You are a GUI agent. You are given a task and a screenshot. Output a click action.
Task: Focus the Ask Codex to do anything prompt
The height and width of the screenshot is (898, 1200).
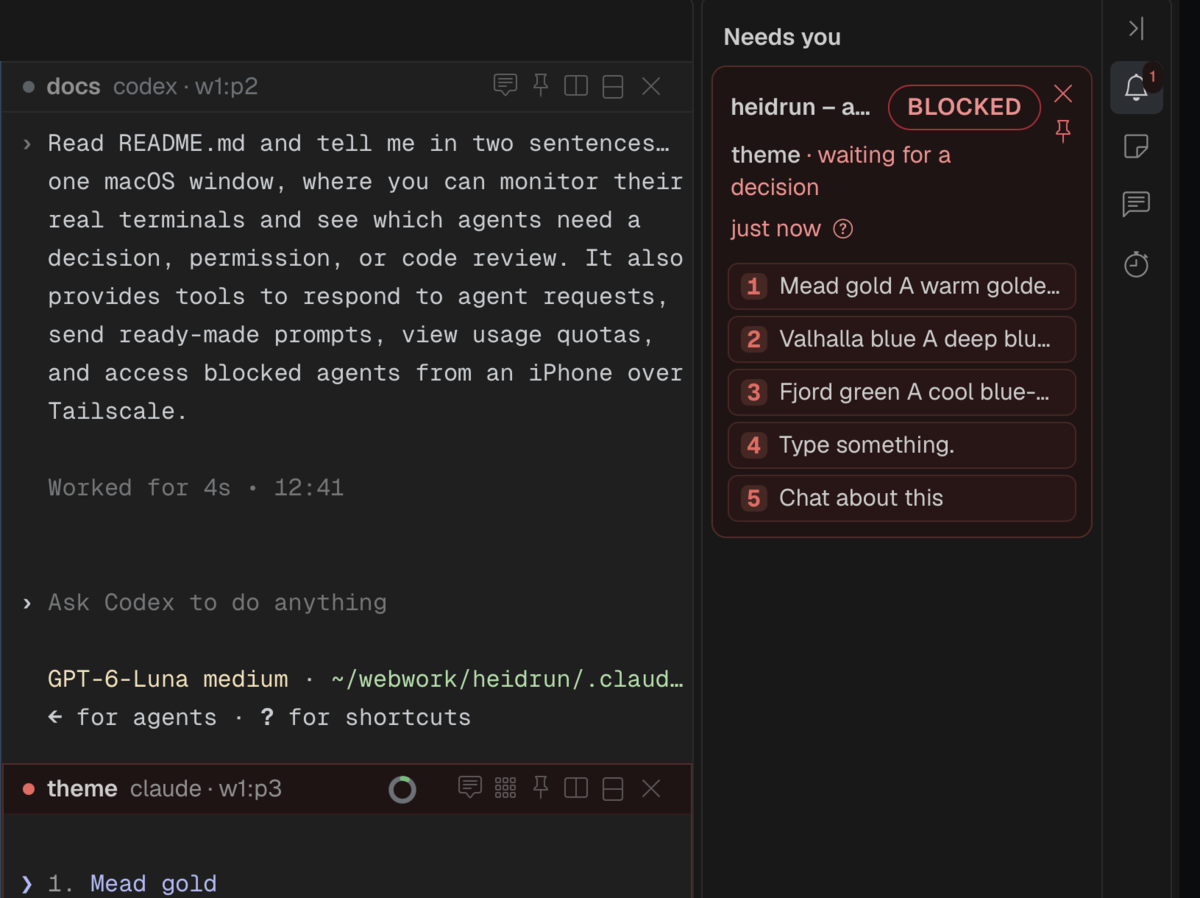217,603
